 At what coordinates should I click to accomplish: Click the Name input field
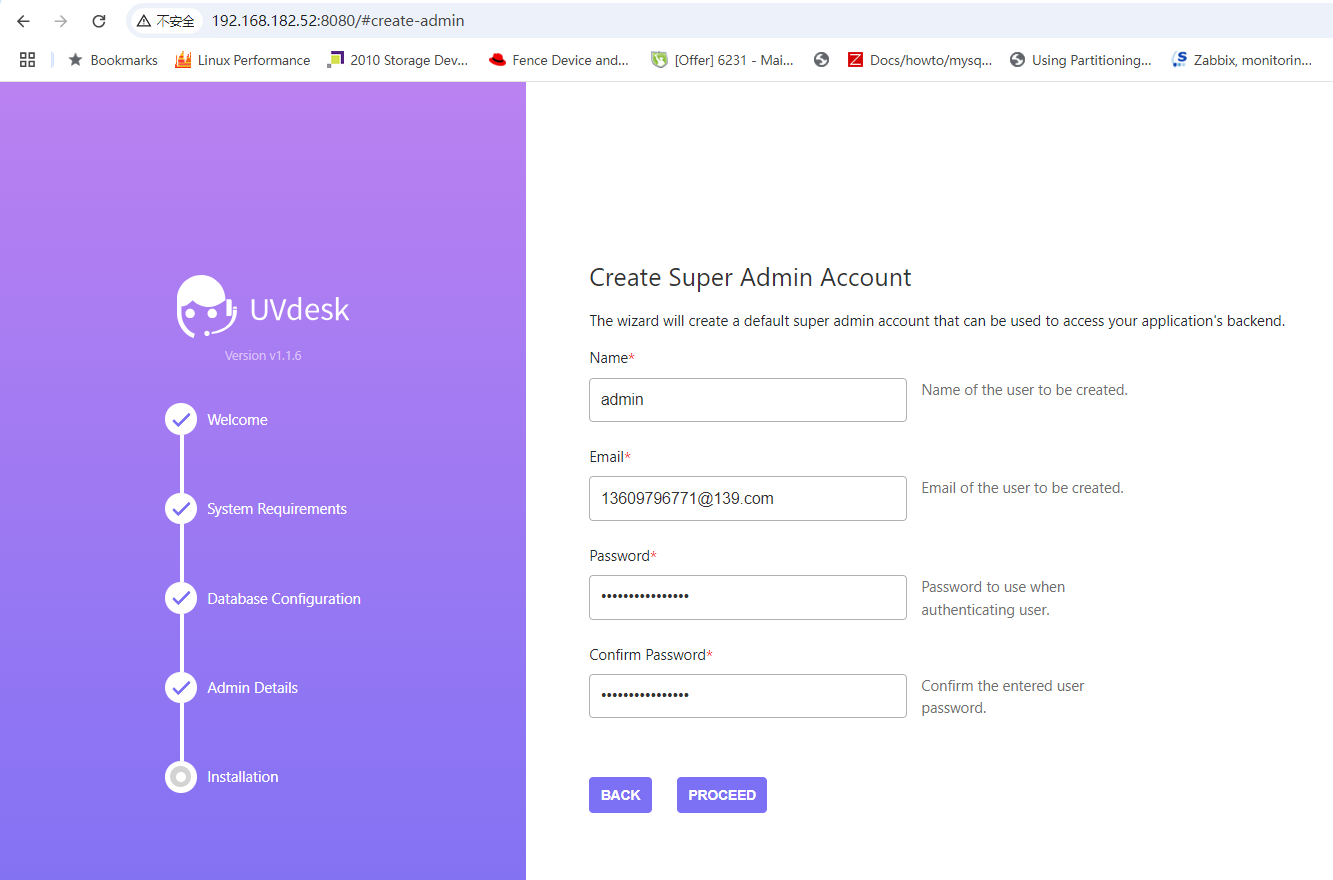tap(748, 400)
